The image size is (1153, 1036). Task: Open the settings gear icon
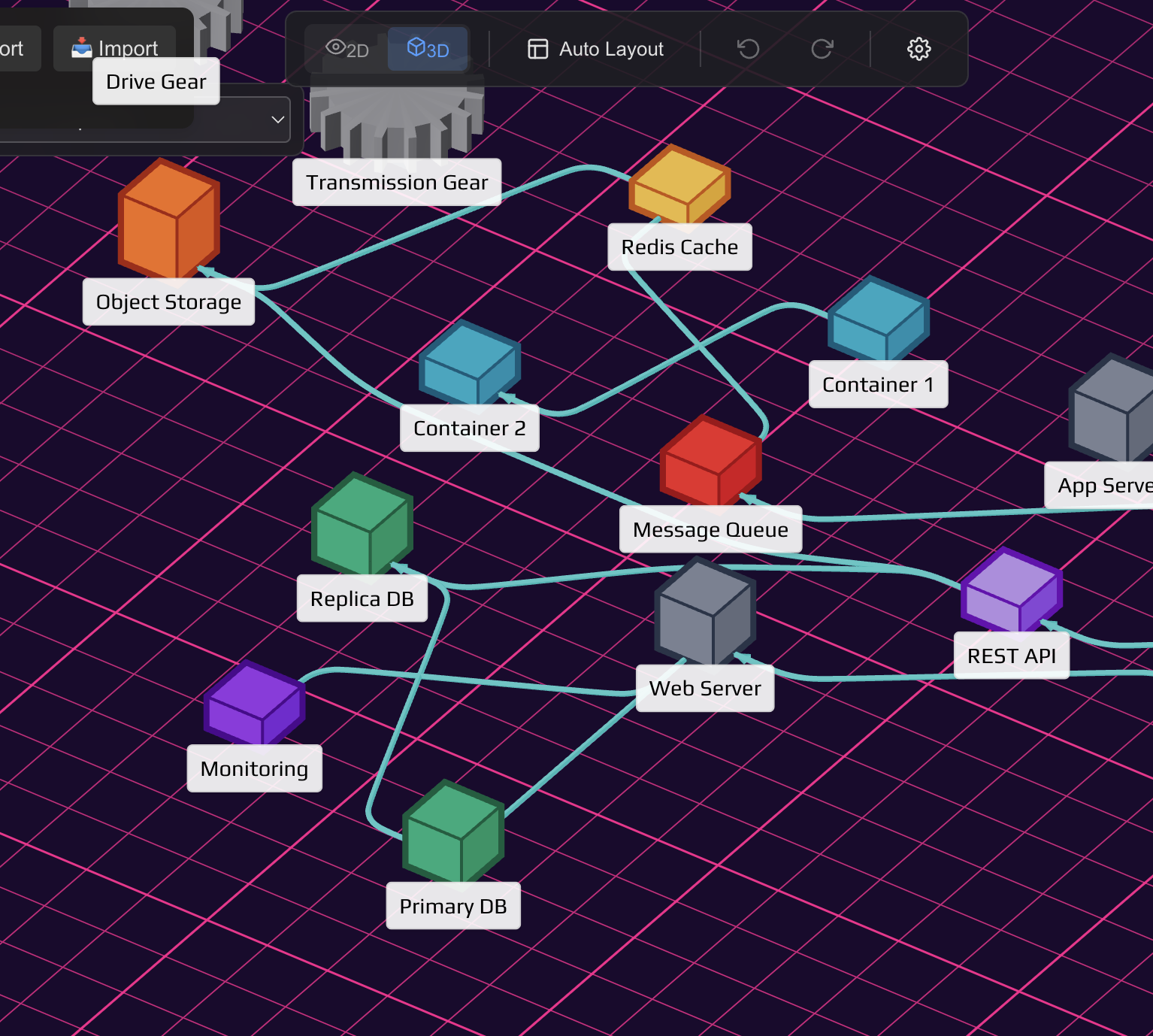coord(918,48)
